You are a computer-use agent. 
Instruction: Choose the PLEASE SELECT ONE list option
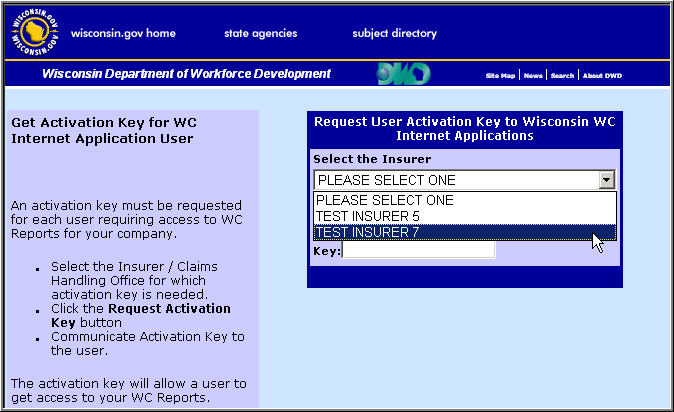click(385, 200)
